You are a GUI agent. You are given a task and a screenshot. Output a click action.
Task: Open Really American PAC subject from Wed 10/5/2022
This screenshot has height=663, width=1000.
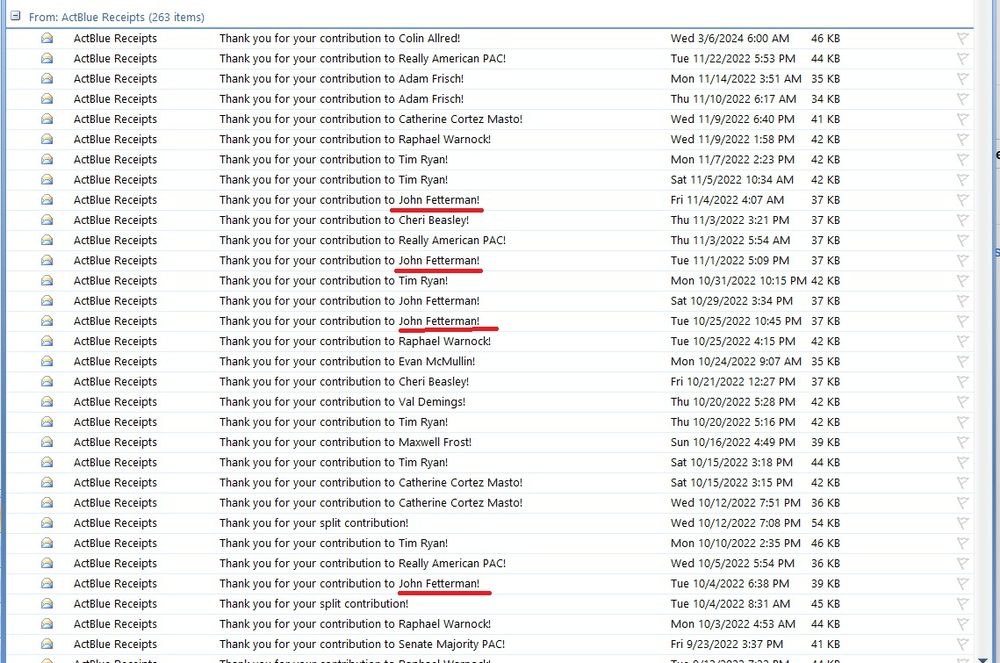pyautogui.click(x=362, y=563)
